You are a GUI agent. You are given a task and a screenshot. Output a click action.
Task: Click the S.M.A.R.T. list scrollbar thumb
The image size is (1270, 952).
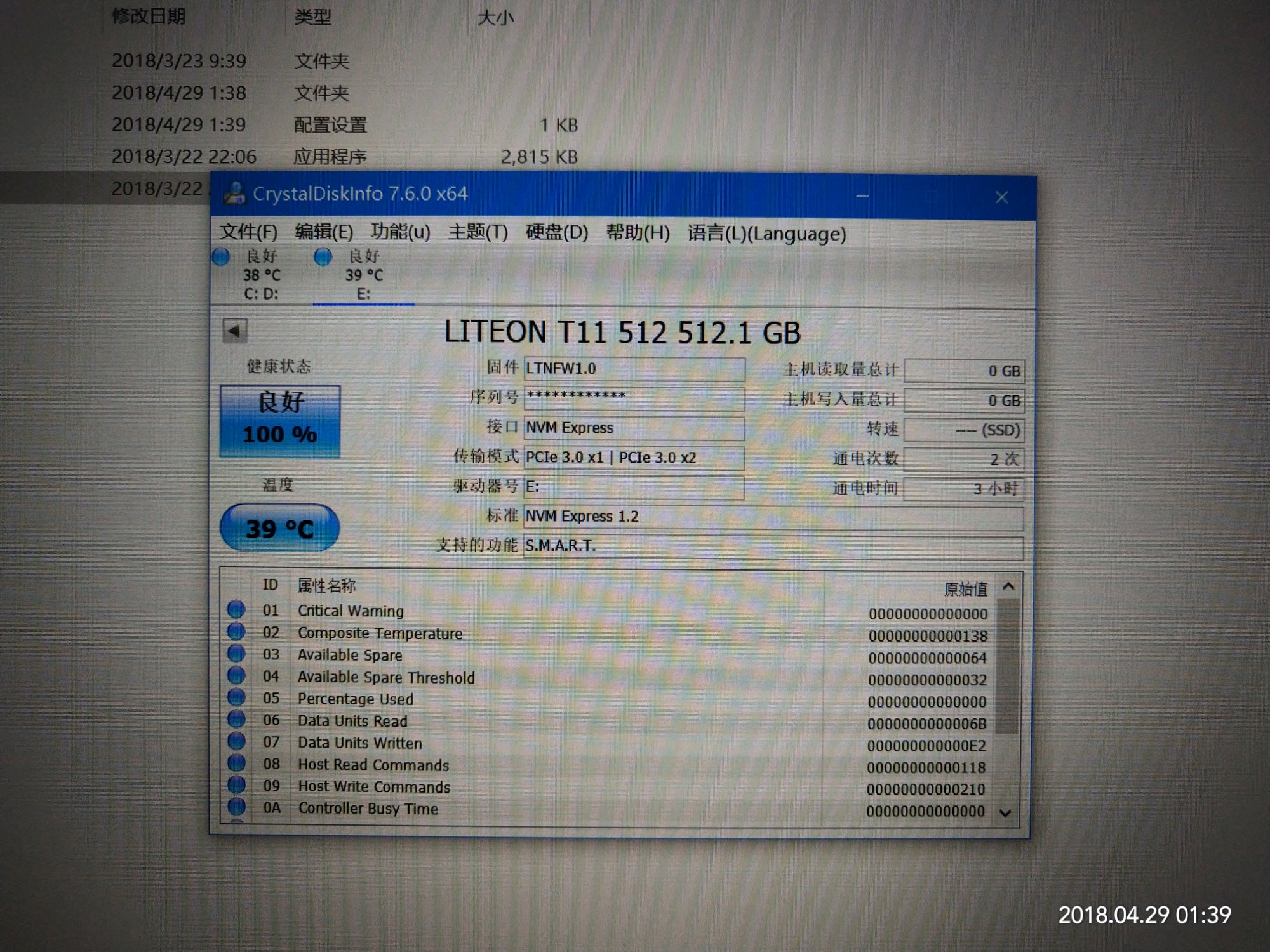point(1007,666)
